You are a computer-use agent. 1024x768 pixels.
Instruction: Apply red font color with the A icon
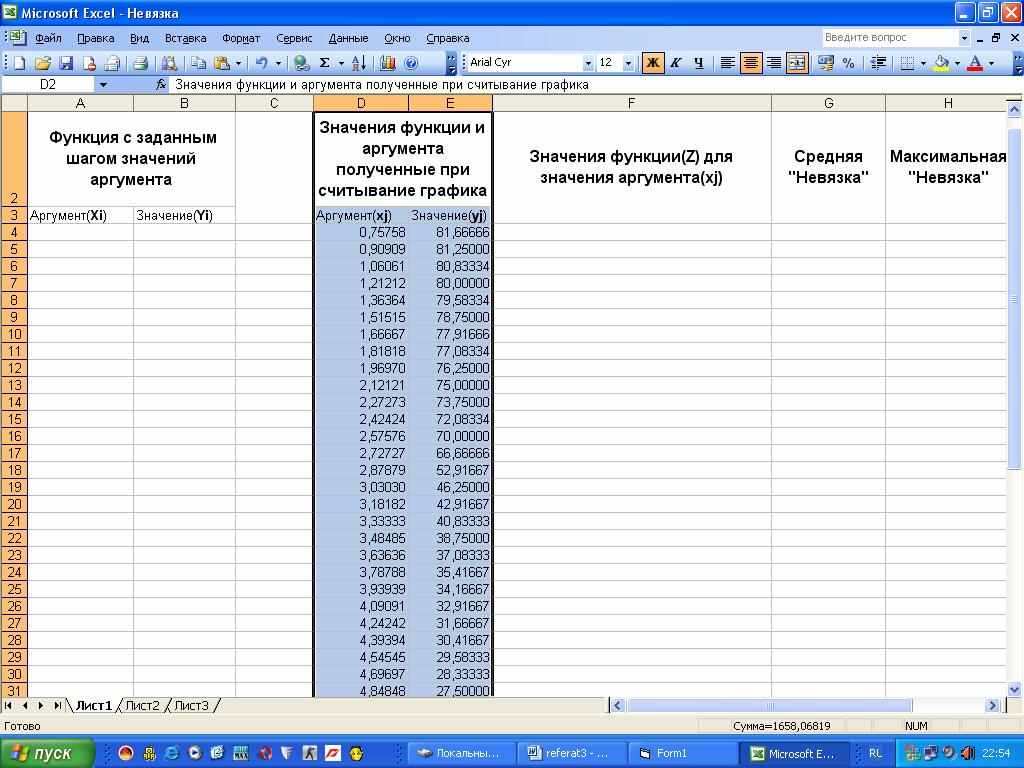click(x=975, y=63)
